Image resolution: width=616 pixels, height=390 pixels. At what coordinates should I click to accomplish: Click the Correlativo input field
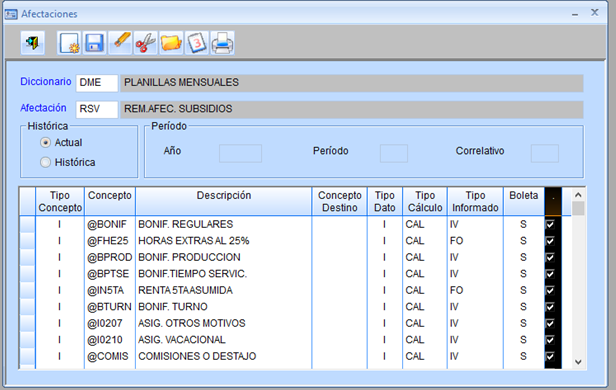point(544,153)
